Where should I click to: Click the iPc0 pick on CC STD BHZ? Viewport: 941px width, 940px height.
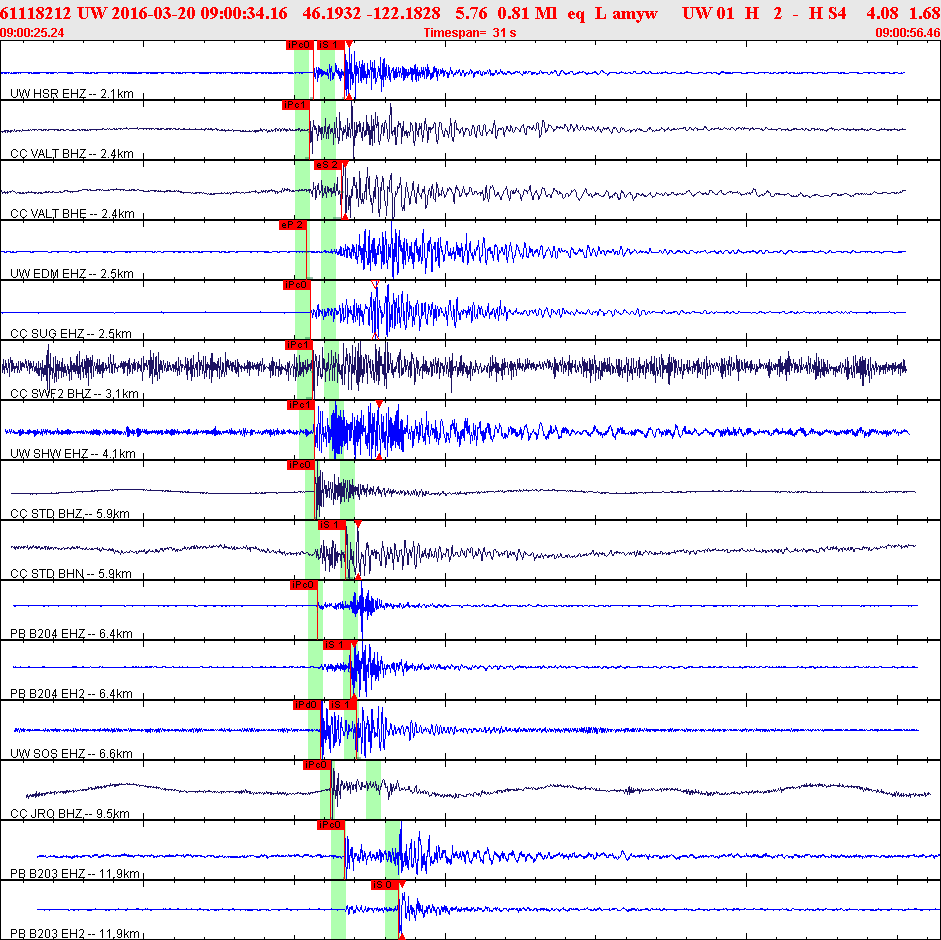[300, 465]
